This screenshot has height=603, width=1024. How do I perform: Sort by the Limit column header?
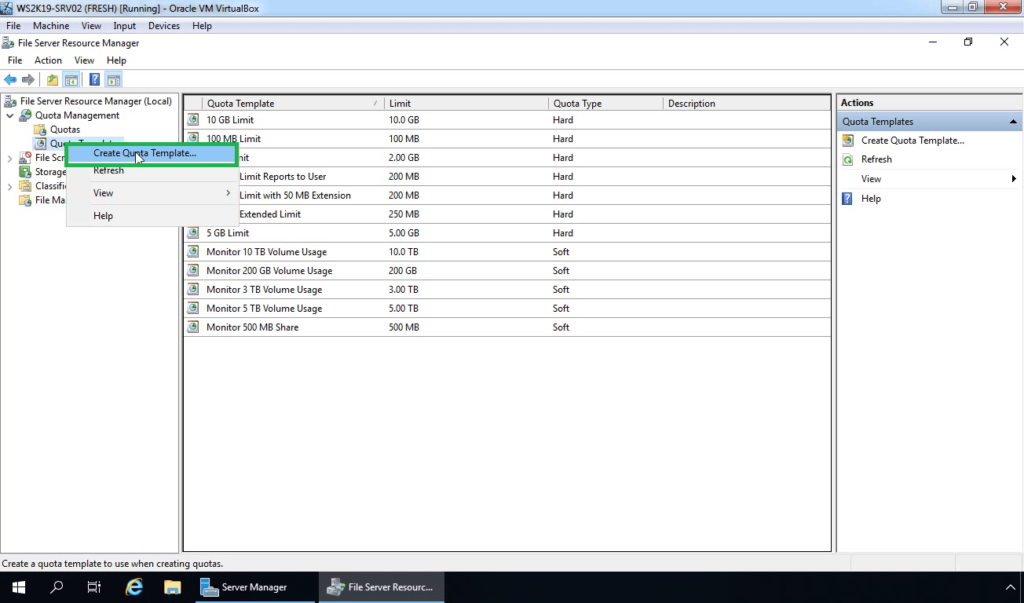click(466, 103)
